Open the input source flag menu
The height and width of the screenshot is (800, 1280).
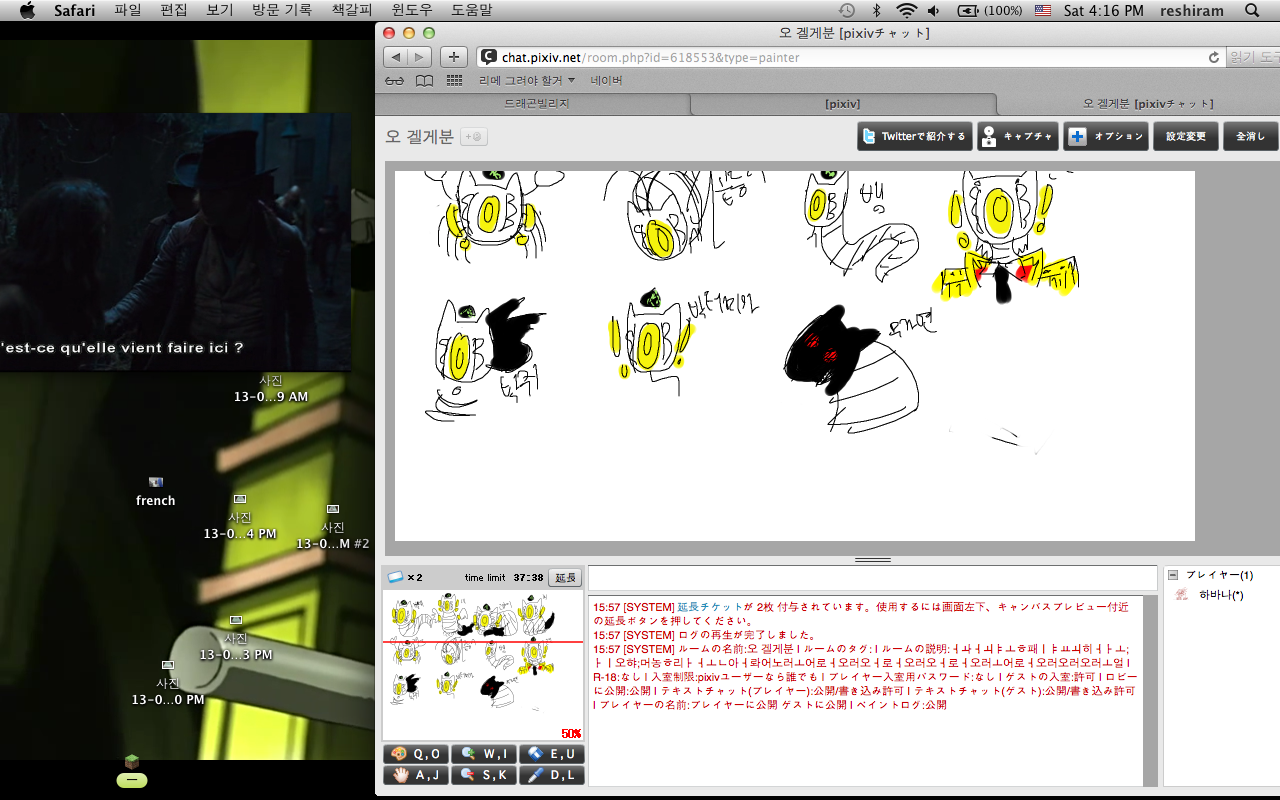click(x=1043, y=11)
